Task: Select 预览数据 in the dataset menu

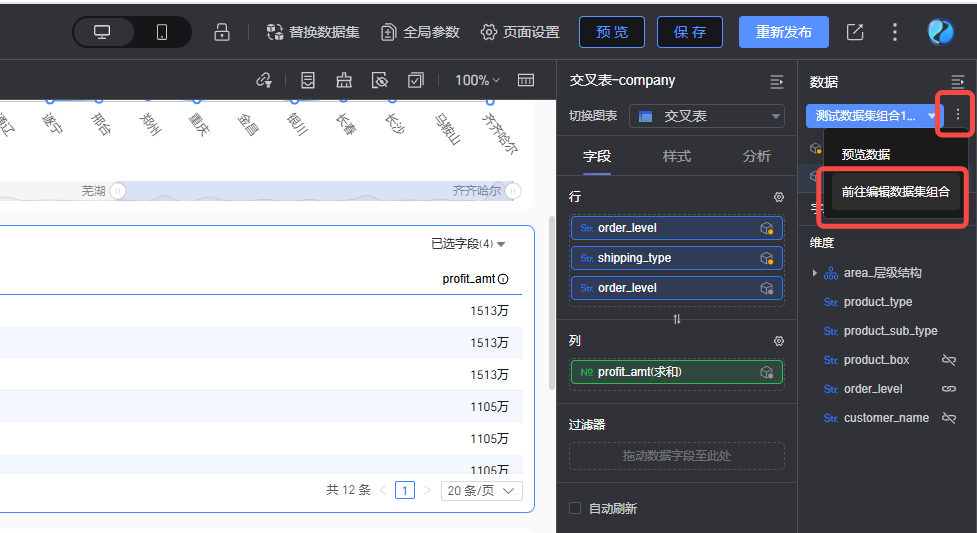Action: coord(866,155)
